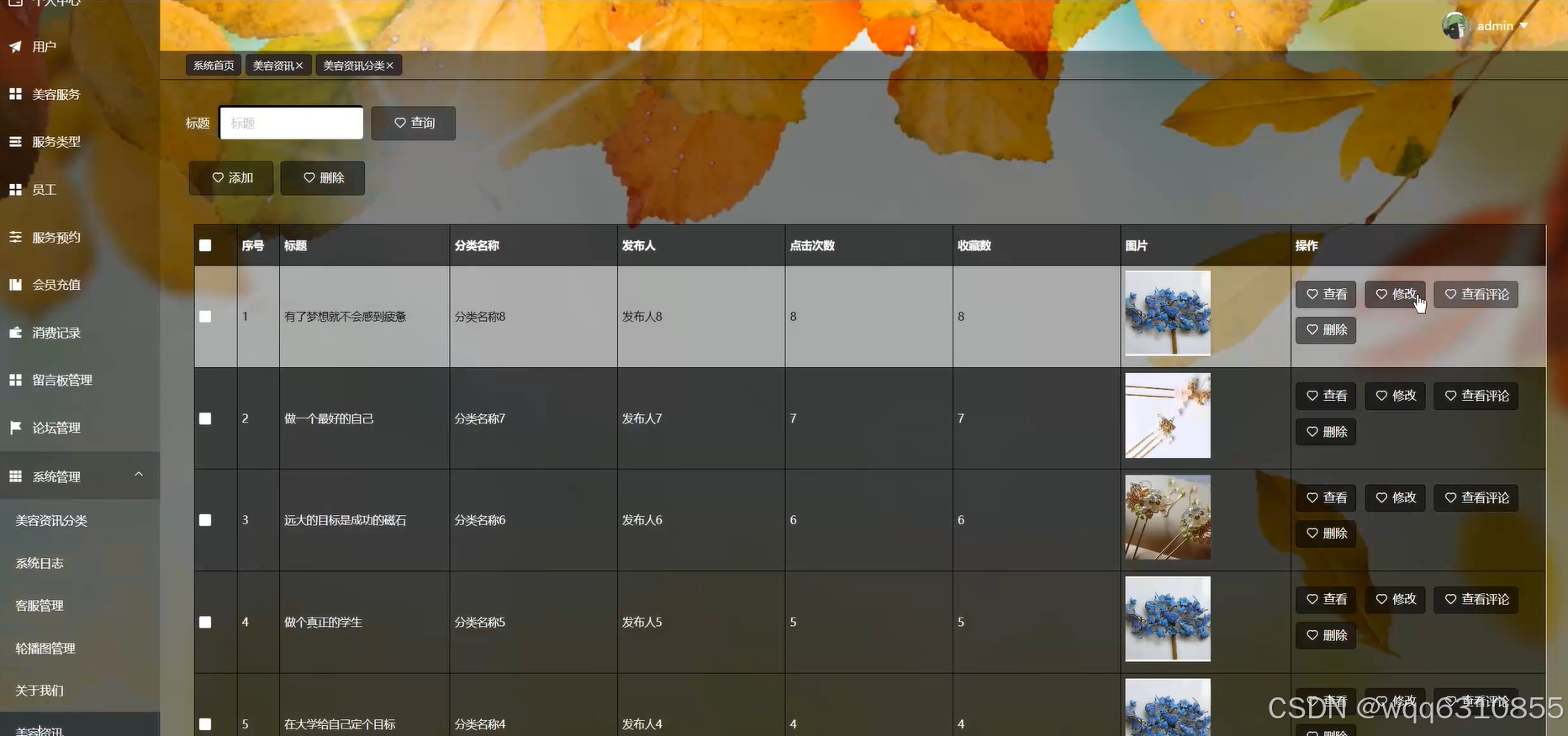Click the admin avatar image
This screenshot has height=736, width=1568.
pyautogui.click(x=1455, y=26)
